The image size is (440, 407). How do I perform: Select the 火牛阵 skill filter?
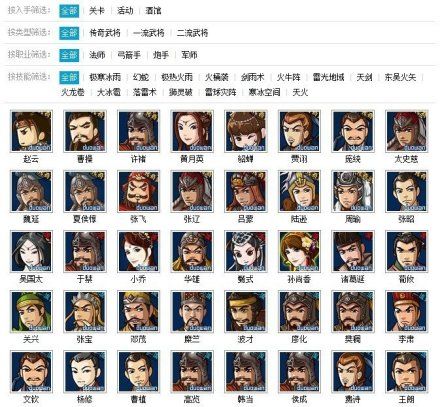coord(288,77)
